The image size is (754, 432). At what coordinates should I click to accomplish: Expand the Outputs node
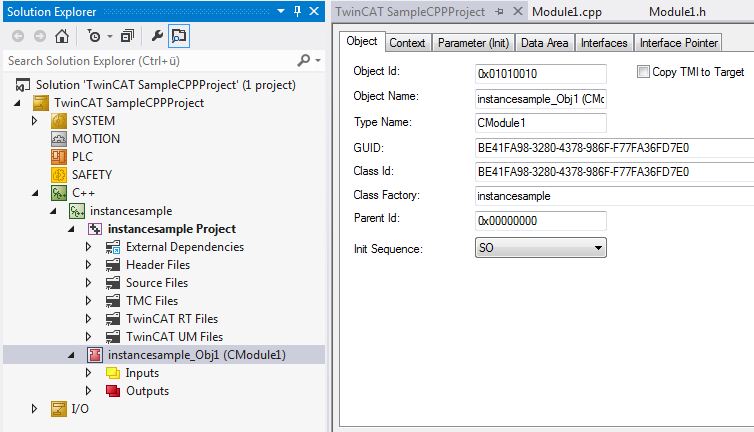click(x=88, y=391)
